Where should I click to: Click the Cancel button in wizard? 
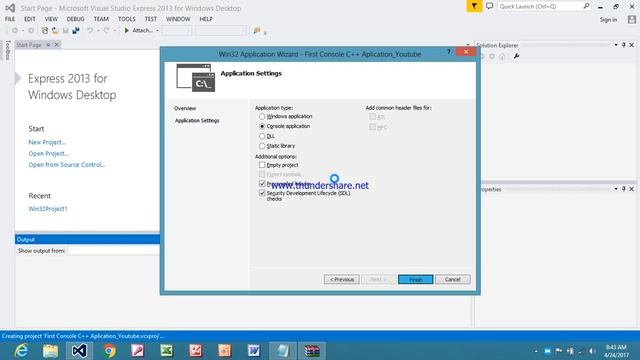(x=453, y=280)
